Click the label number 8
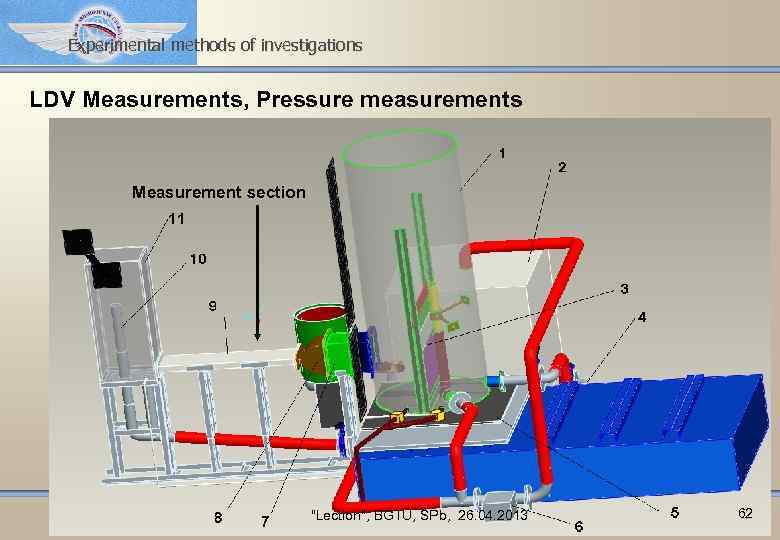The width and height of the screenshot is (780, 540). tap(218, 518)
